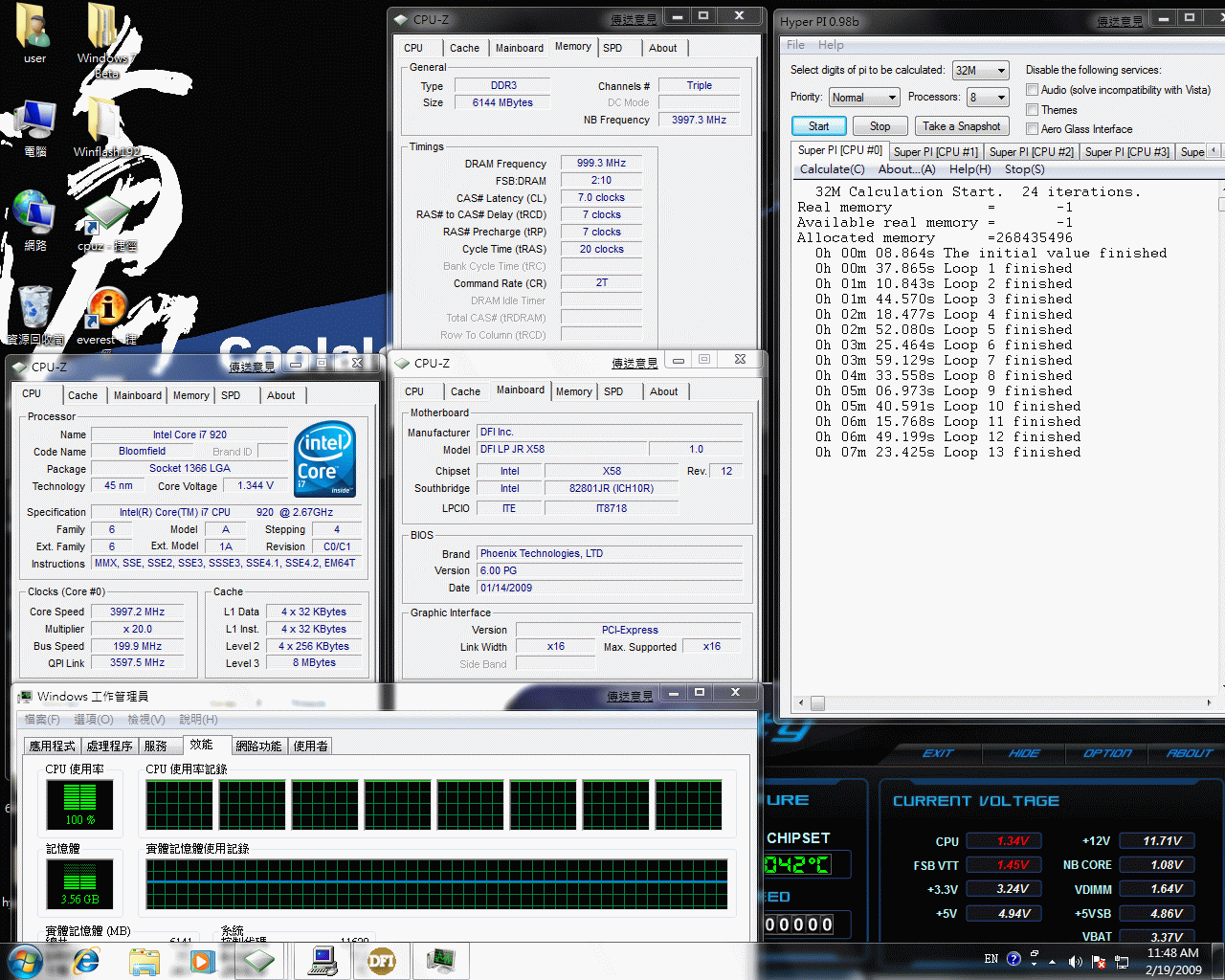Open the Help menu in Hyper PI menu bar
The image size is (1225, 980).
coord(831,45)
